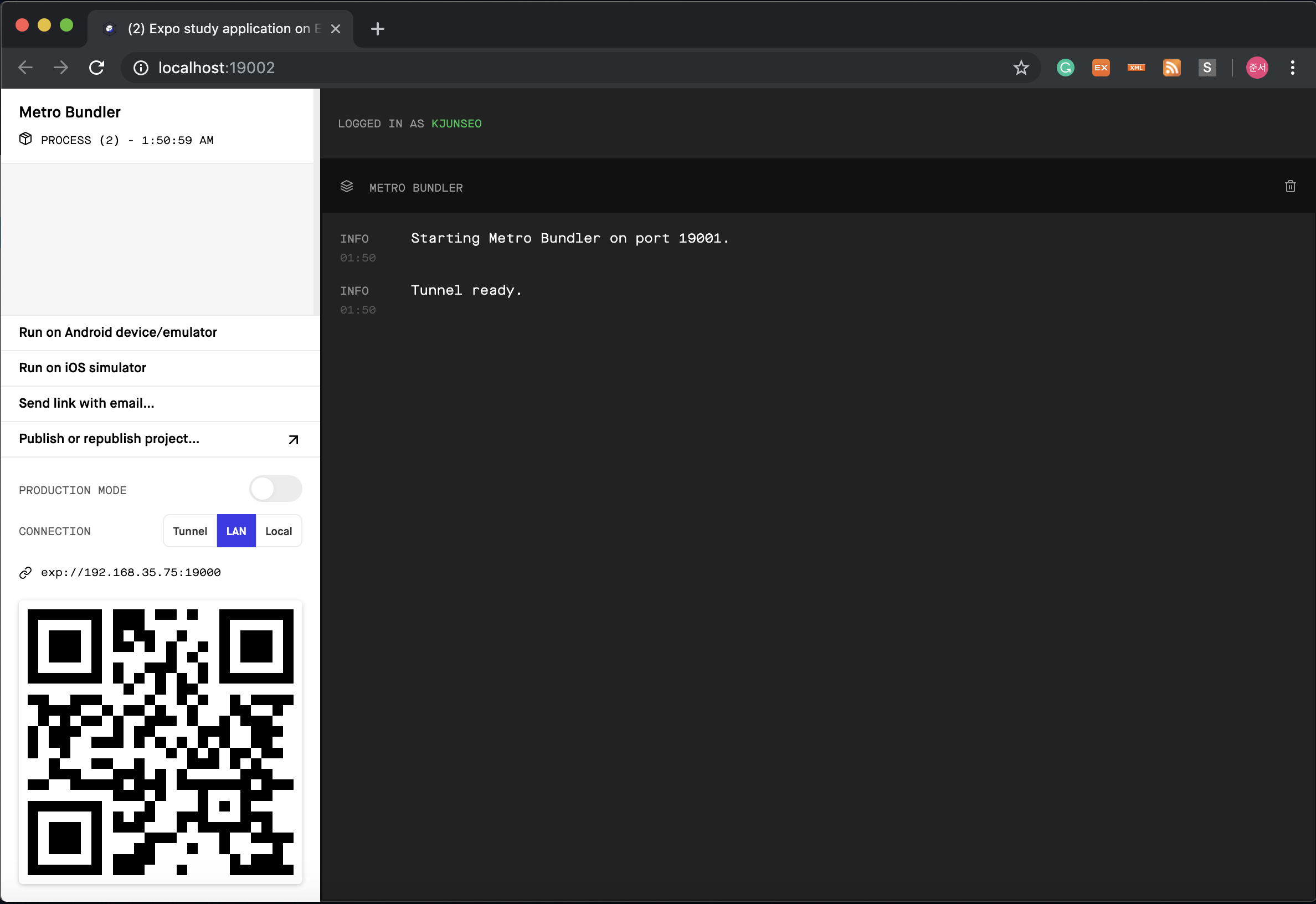Open the XML viewer extension
This screenshot has height=904, width=1316.
click(x=1136, y=68)
